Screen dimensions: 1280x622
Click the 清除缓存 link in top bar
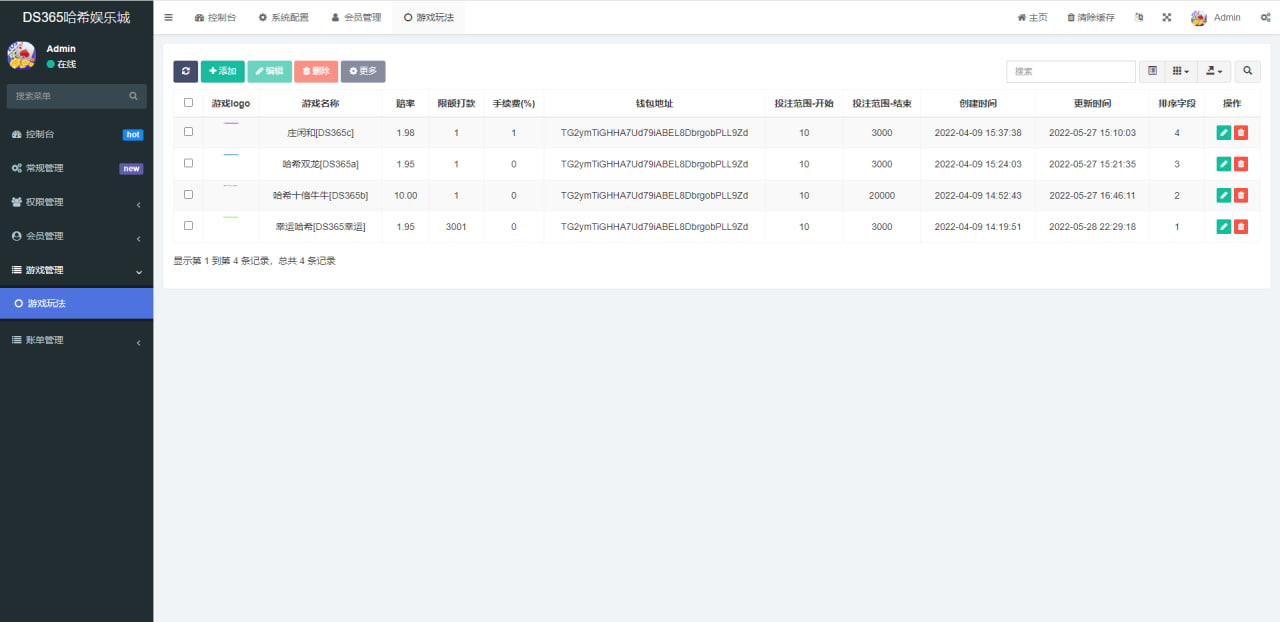1090,17
